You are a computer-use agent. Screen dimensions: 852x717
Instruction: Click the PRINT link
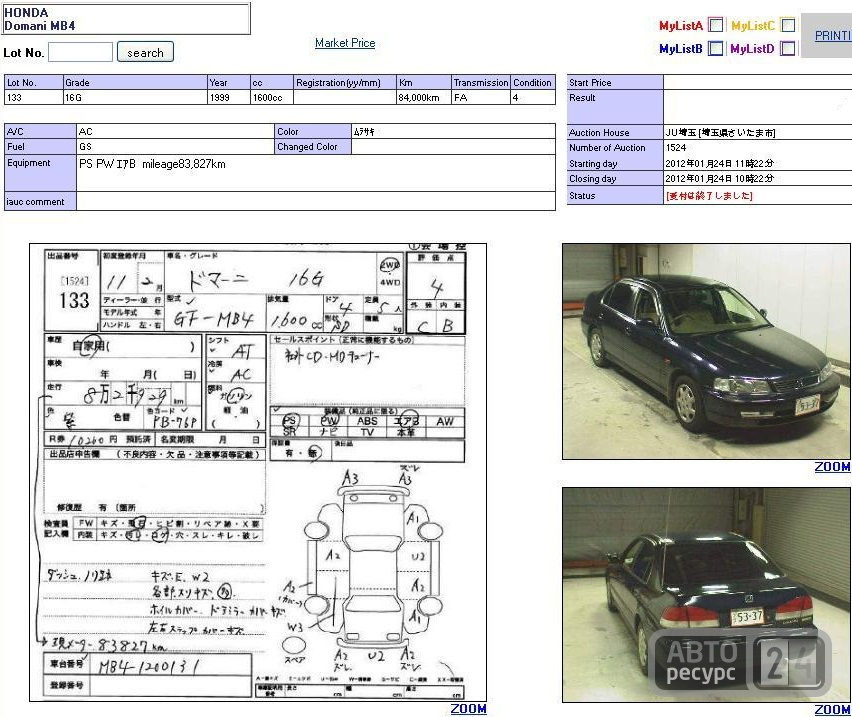(x=832, y=35)
